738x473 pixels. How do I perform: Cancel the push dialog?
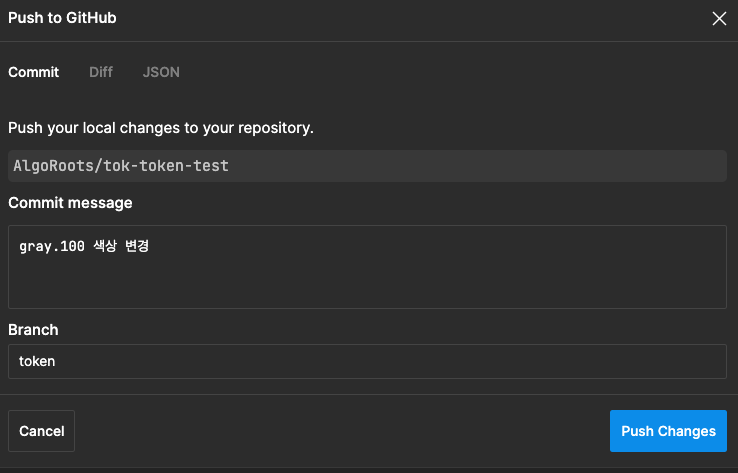[41, 431]
